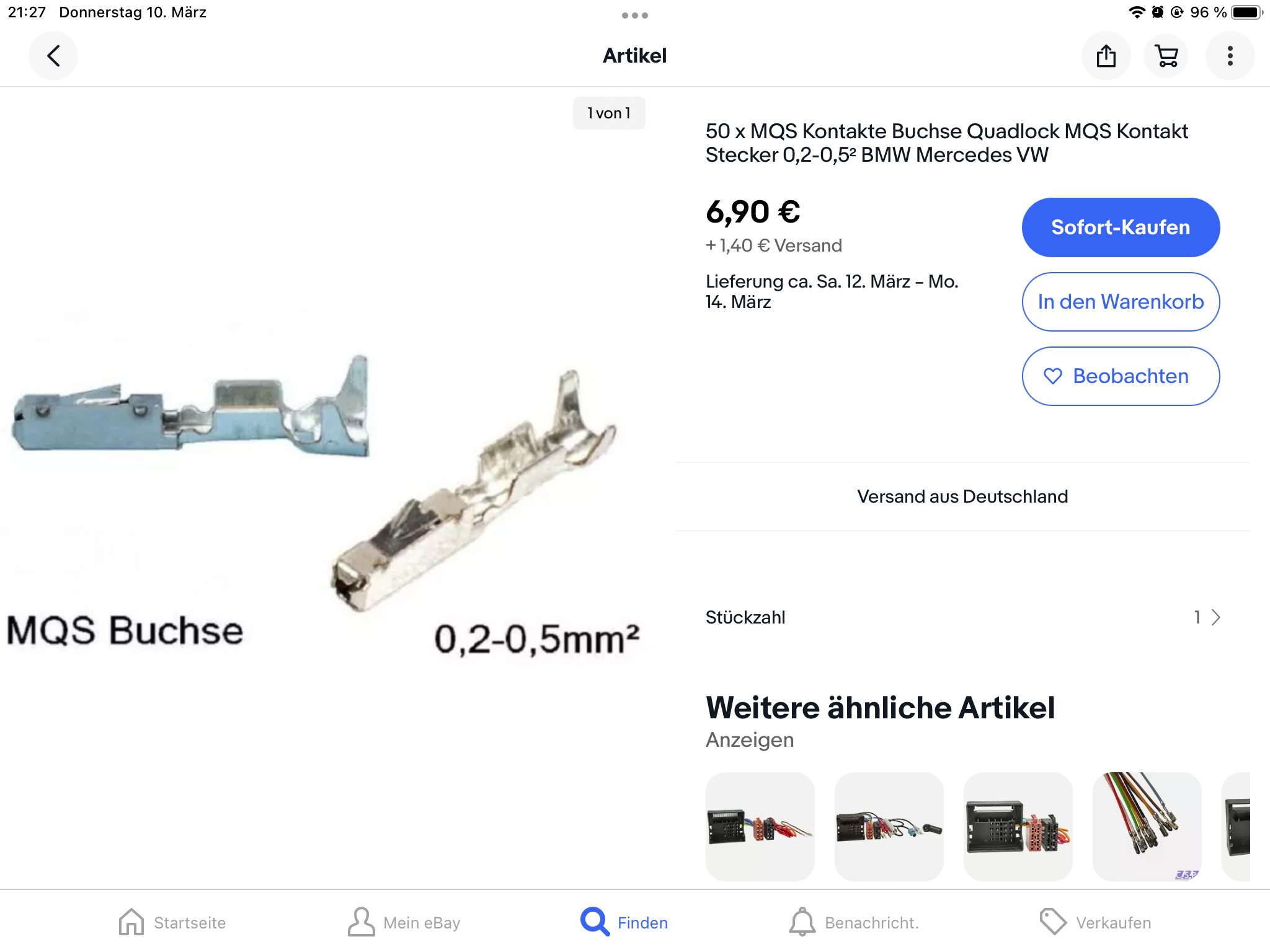Image resolution: width=1270 pixels, height=952 pixels.
Task: Tap the back arrow icon
Action: pyautogui.click(x=53, y=56)
